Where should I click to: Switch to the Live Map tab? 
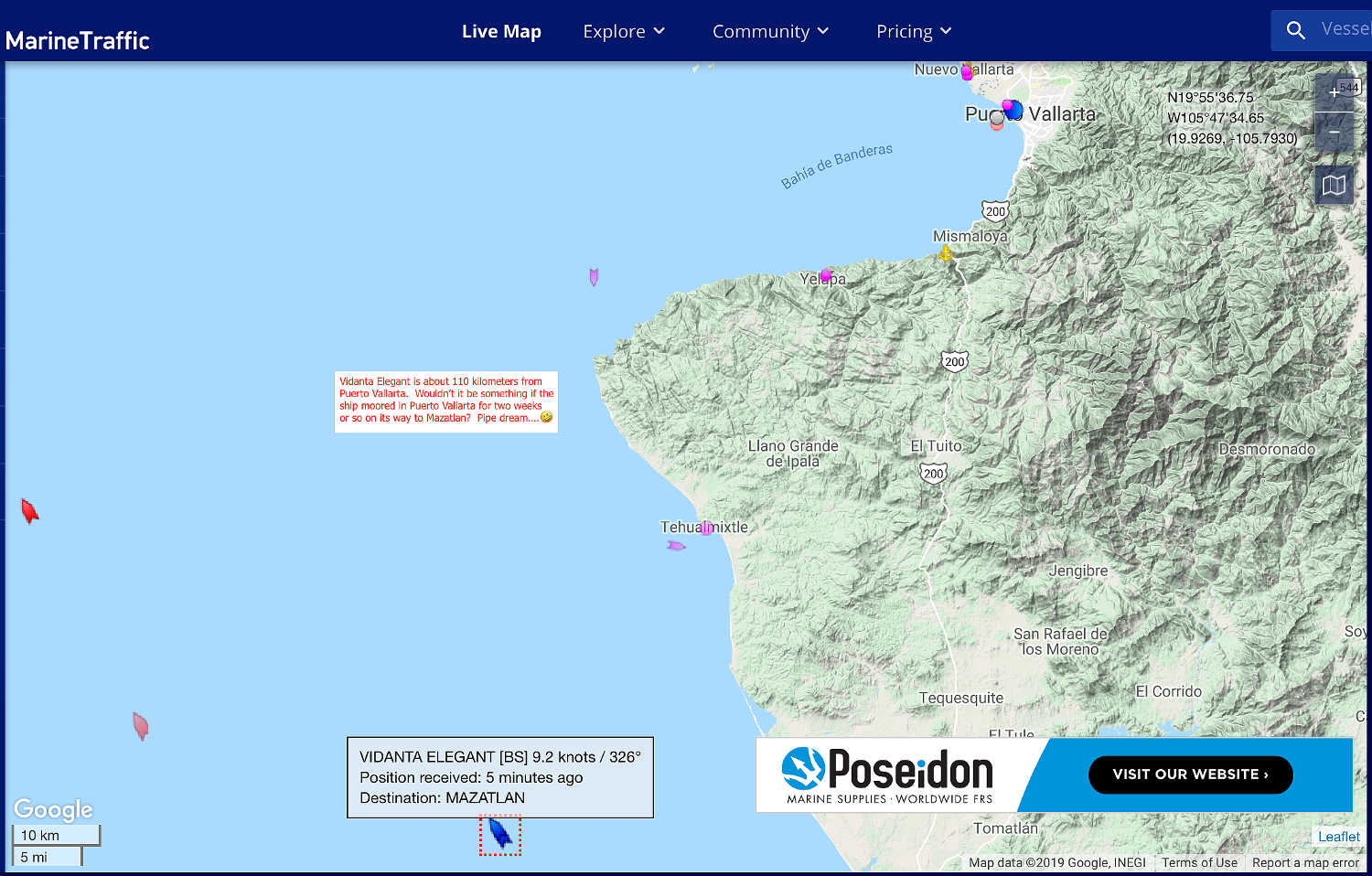point(501,31)
